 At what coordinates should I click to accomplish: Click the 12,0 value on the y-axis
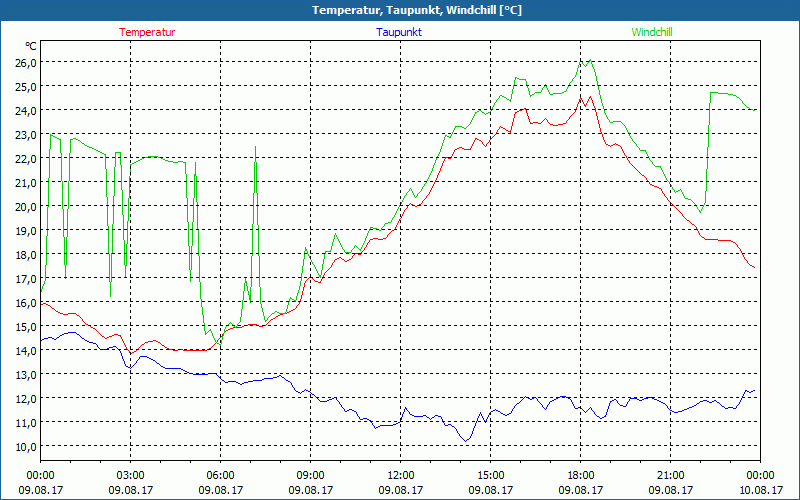click(x=26, y=398)
